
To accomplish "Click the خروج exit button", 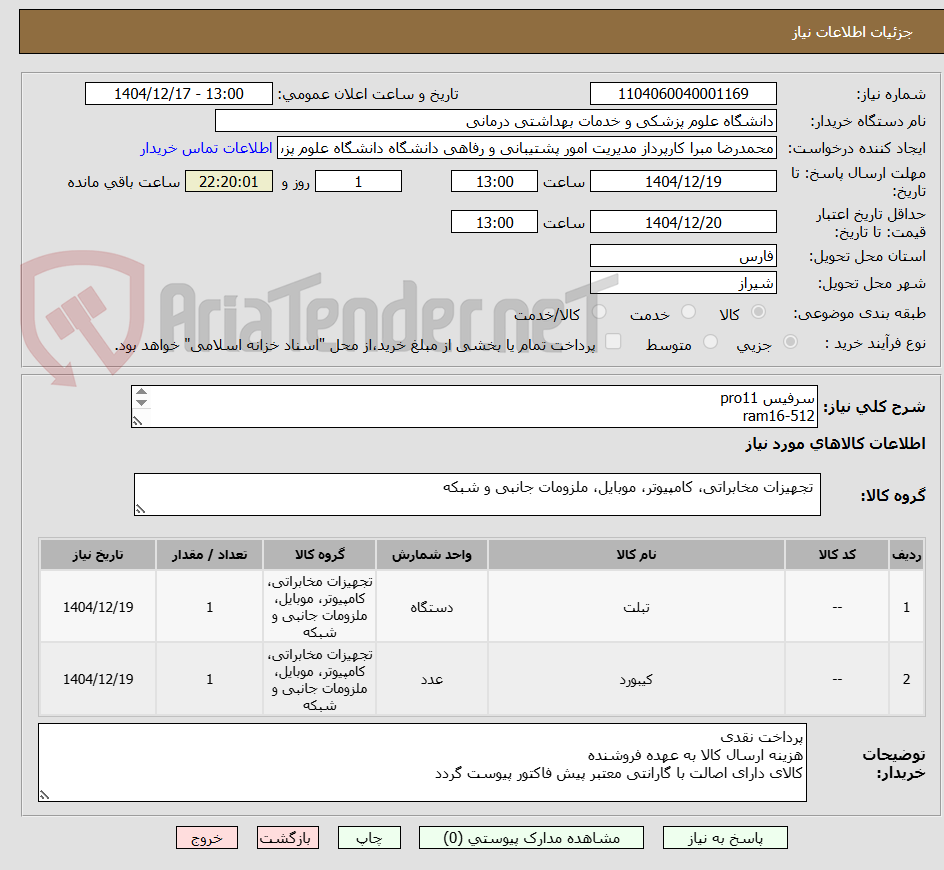I will (206, 837).
